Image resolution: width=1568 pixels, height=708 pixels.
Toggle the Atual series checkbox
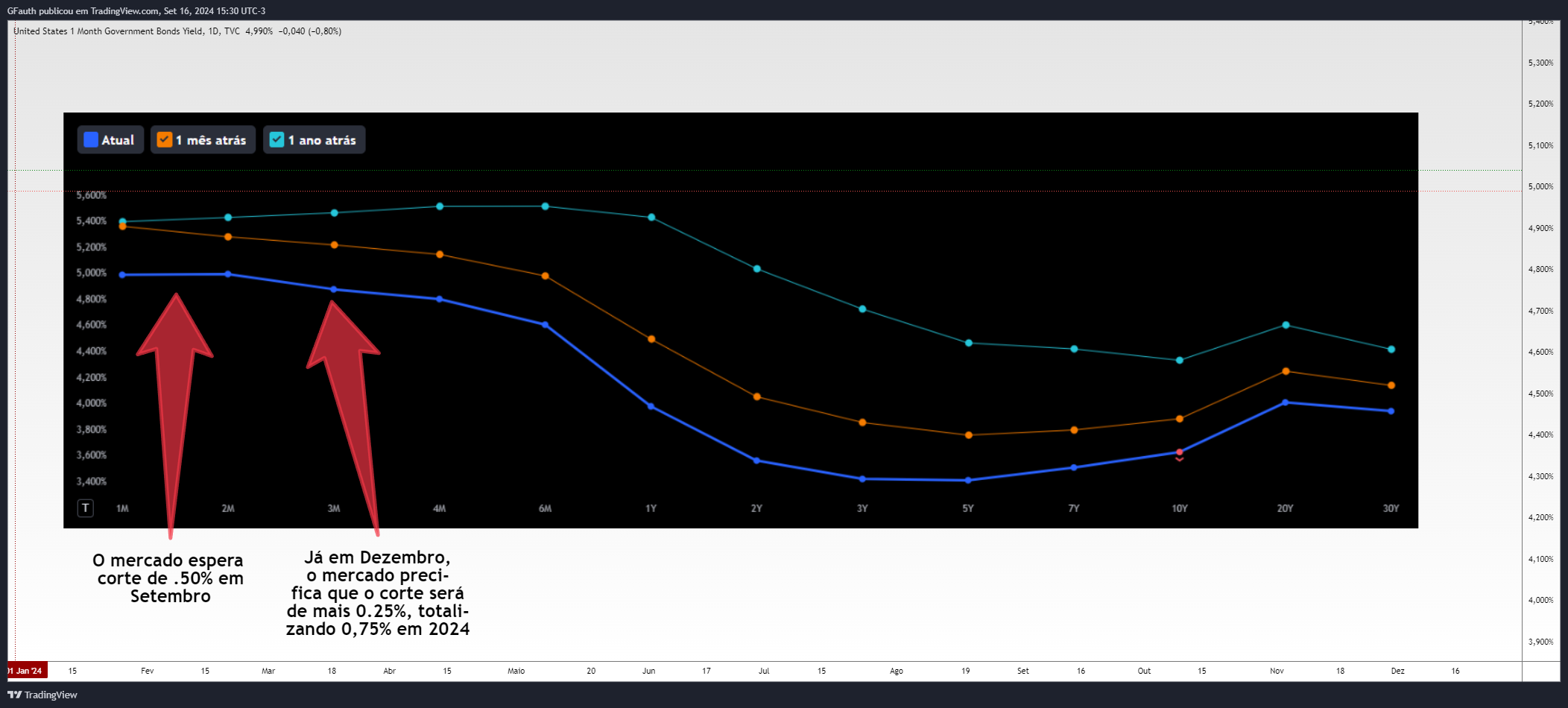pyautogui.click(x=91, y=139)
